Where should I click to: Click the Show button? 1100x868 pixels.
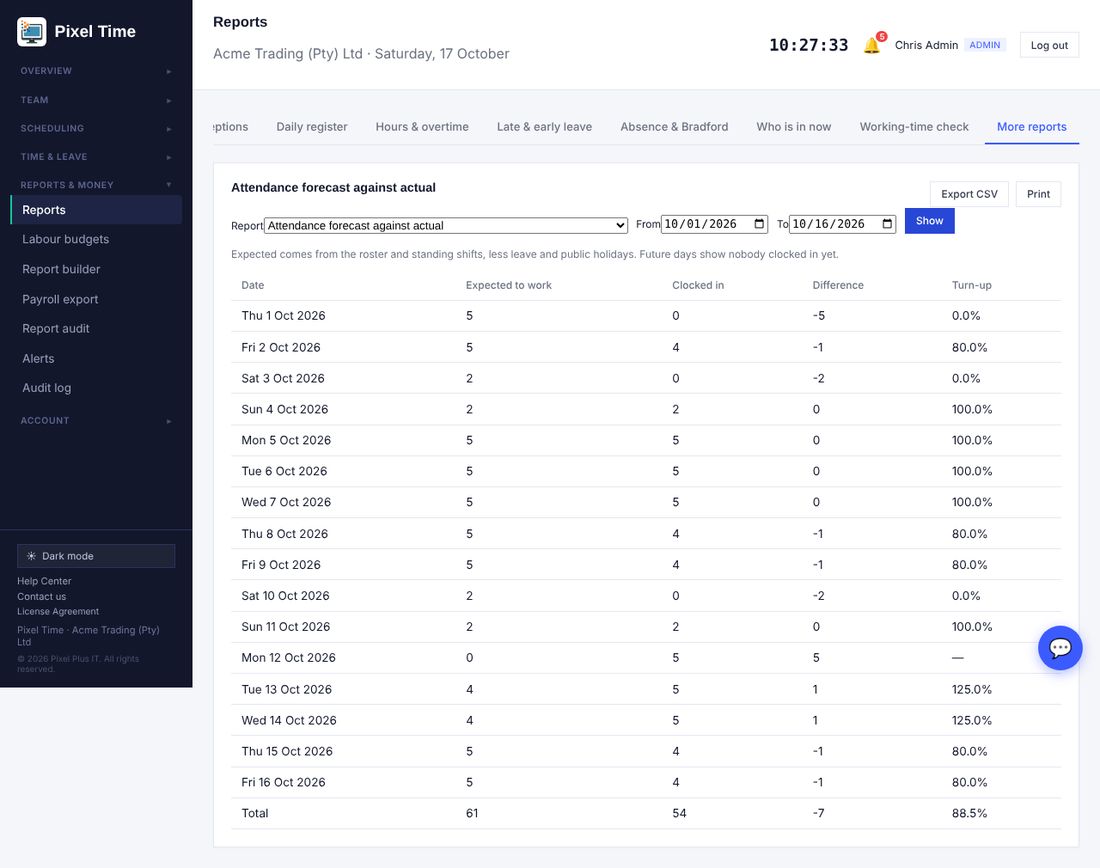point(930,221)
